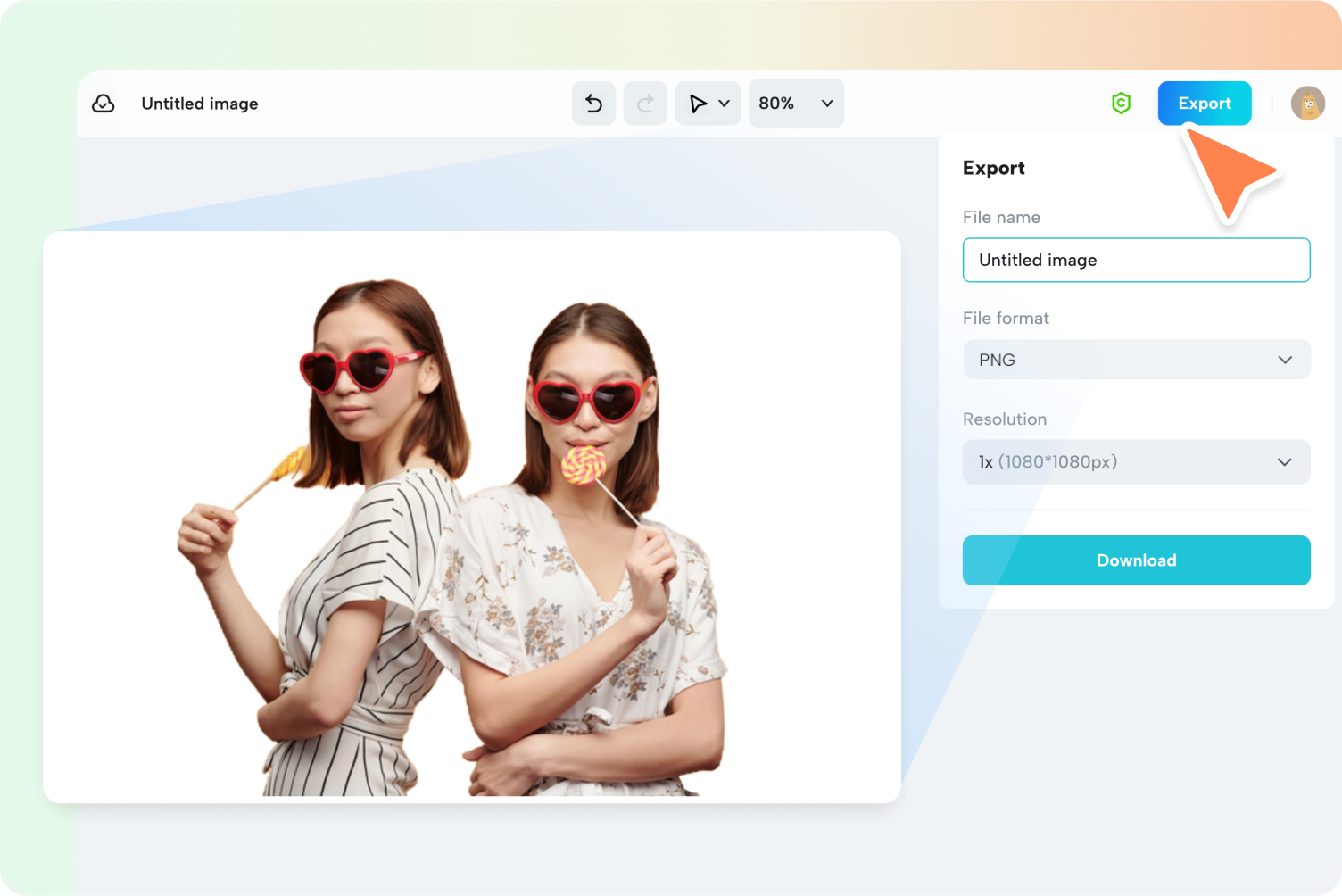Expand the cursor tool options chevron

(x=725, y=104)
